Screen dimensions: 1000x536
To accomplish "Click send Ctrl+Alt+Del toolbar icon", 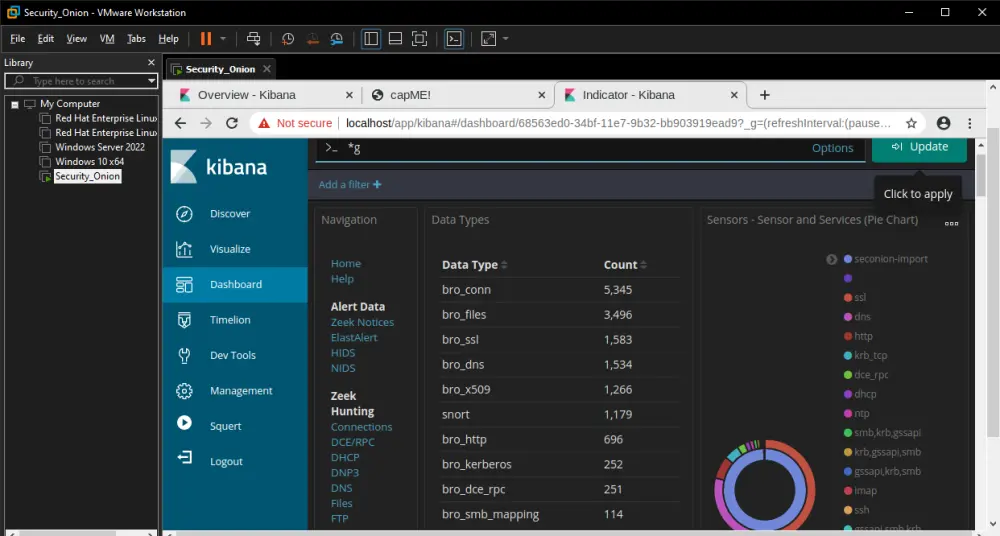I will [x=253, y=39].
